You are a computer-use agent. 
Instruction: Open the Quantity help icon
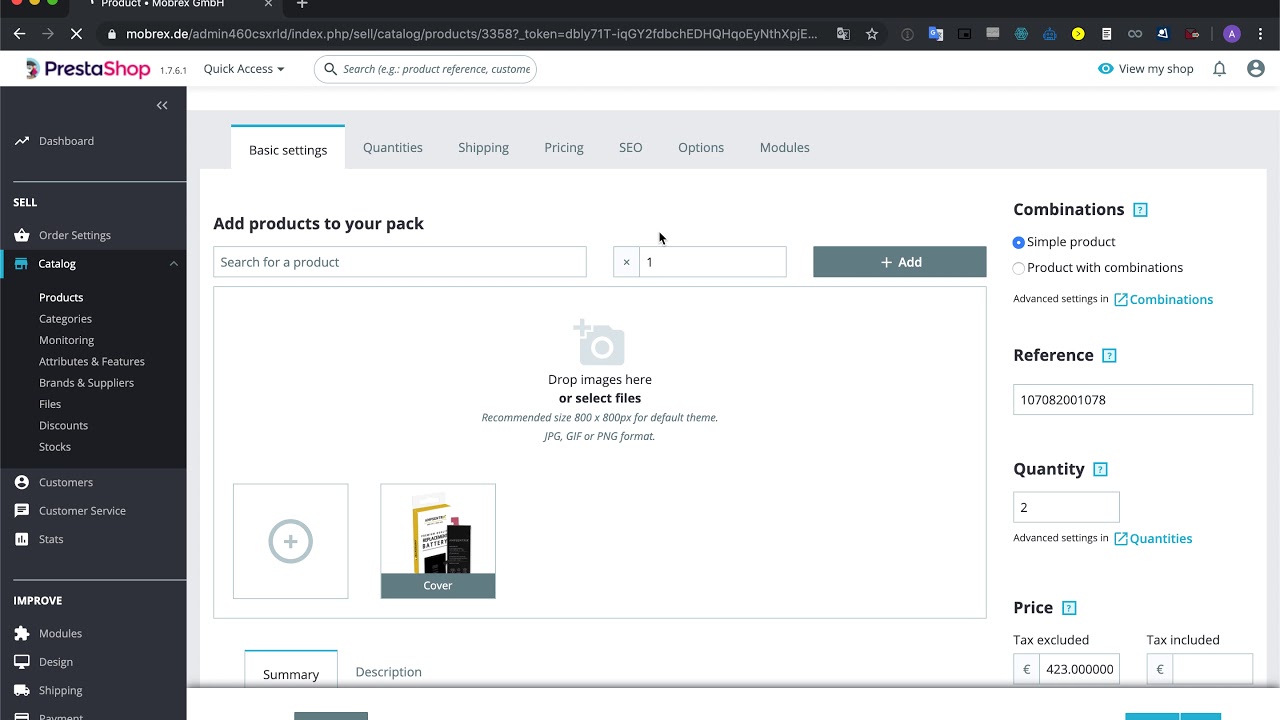coord(1100,470)
